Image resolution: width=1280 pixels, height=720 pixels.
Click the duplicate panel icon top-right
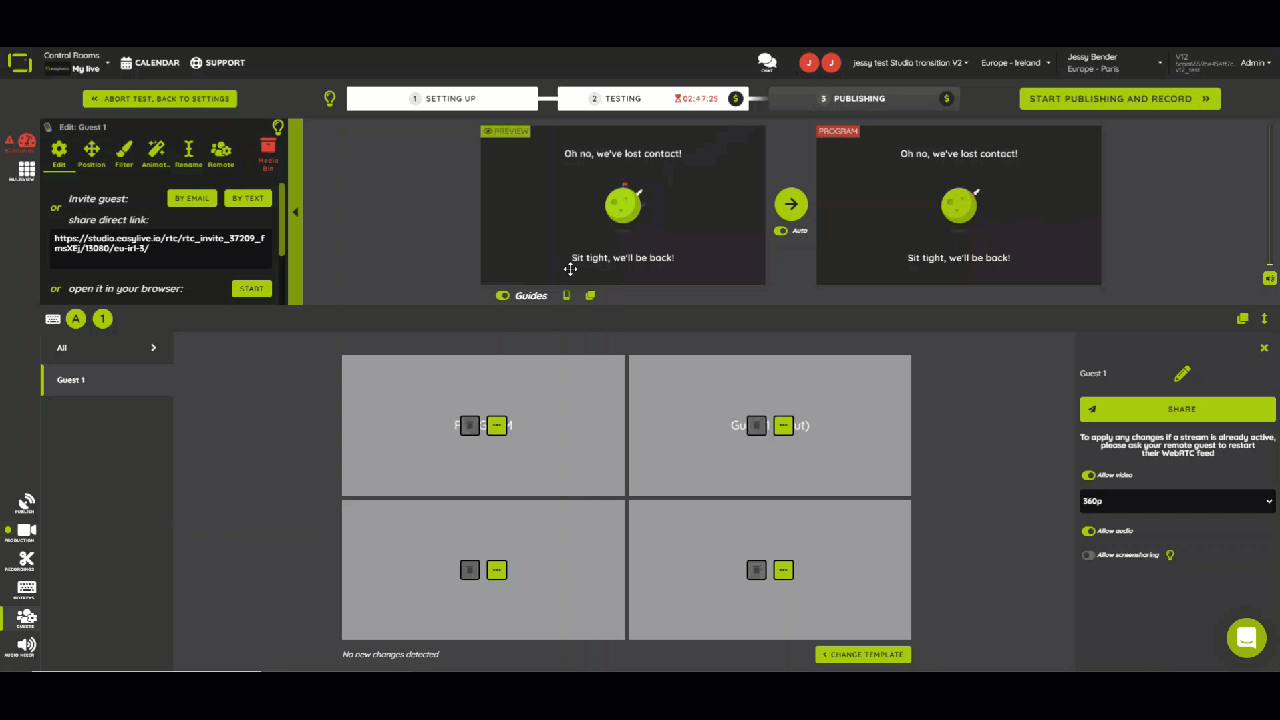(x=1242, y=318)
